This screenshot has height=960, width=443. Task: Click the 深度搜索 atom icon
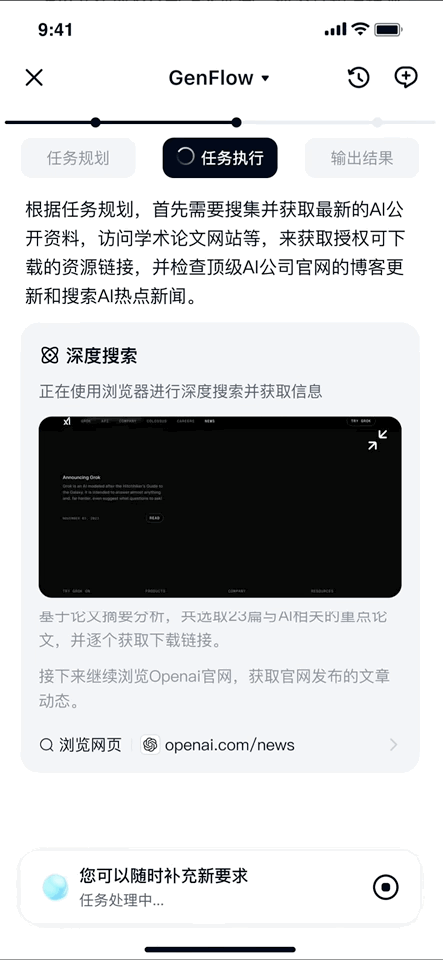click(x=50, y=355)
